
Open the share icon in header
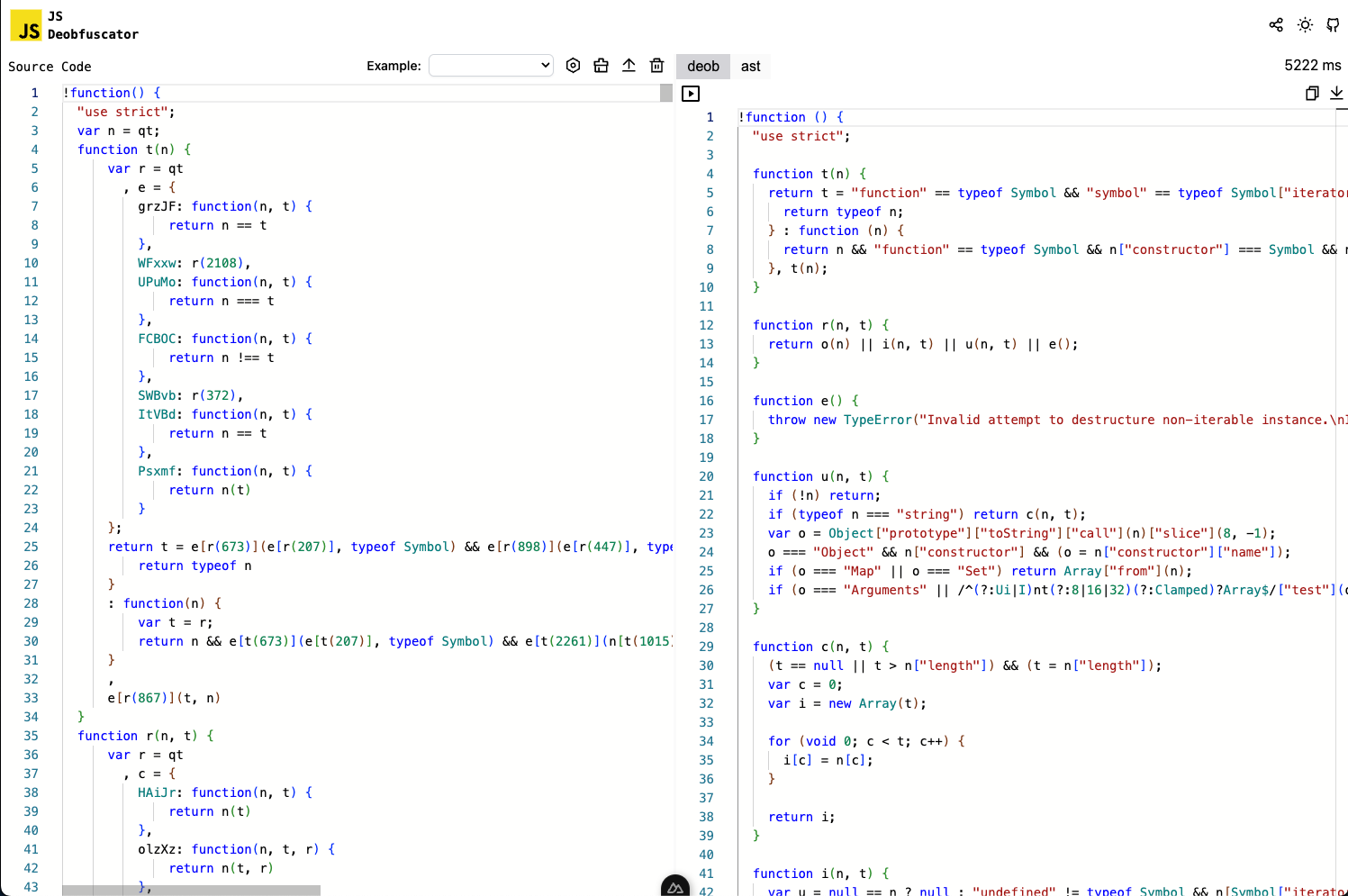point(1276,25)
